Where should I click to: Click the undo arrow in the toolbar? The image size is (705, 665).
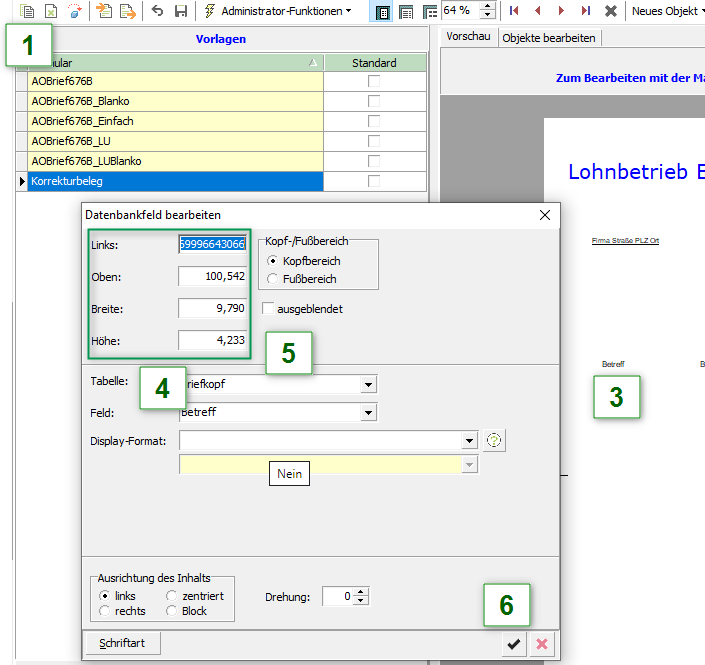point(157,11)
